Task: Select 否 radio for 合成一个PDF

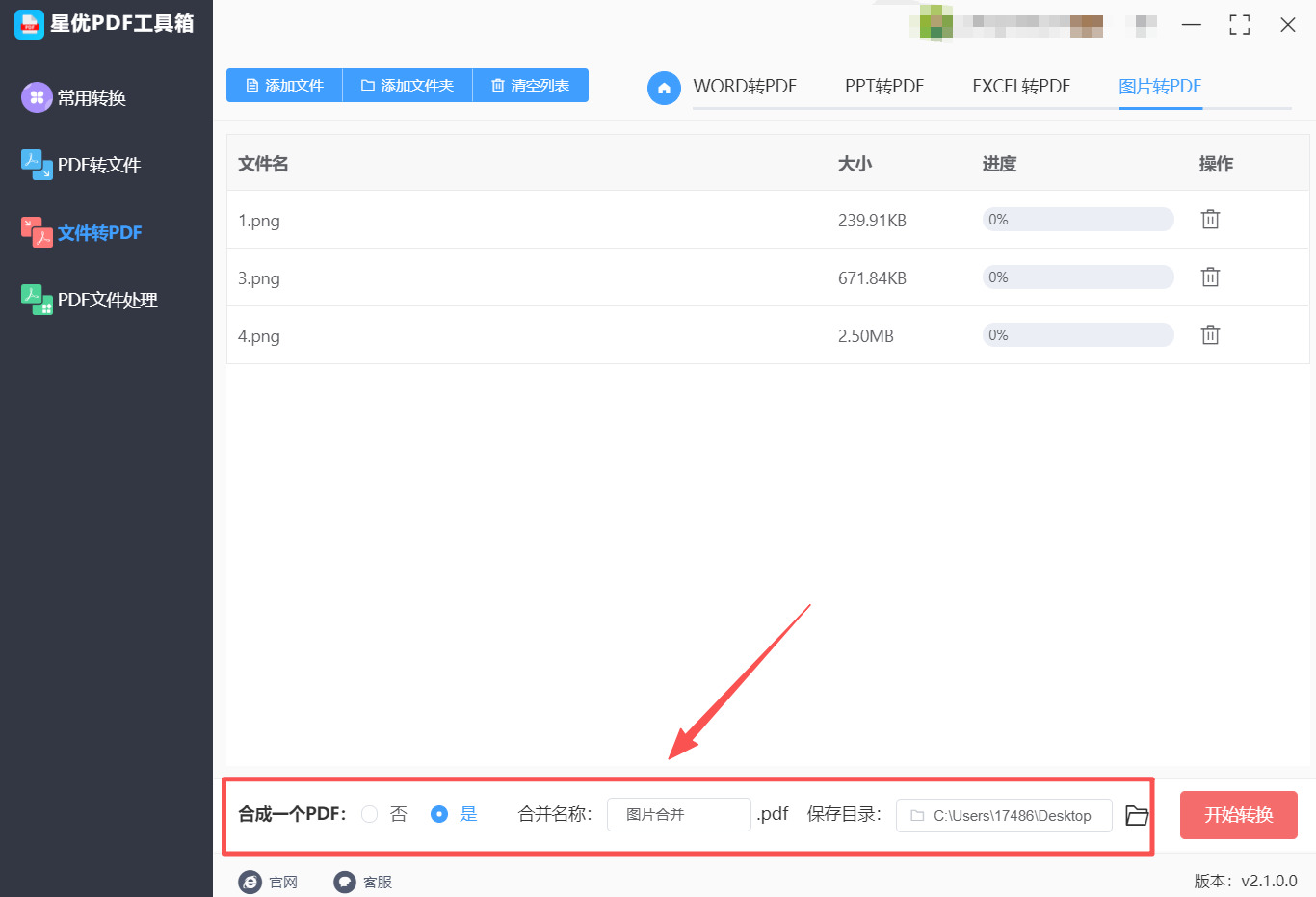Action: click(370, 814)
